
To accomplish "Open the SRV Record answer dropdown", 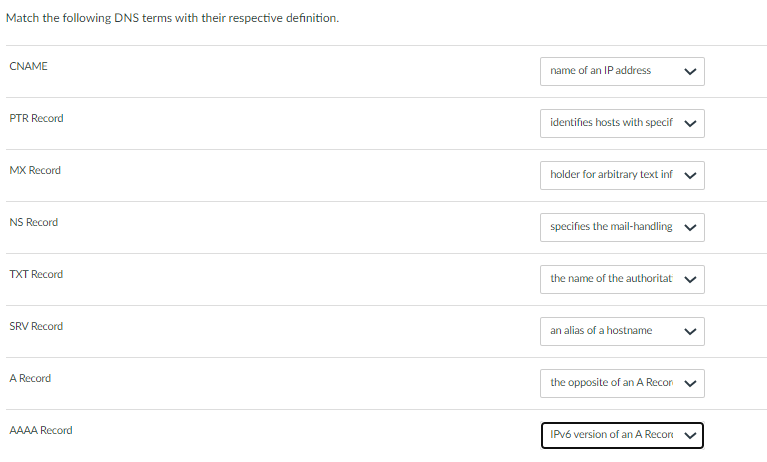I will click(x=621, y=330).
